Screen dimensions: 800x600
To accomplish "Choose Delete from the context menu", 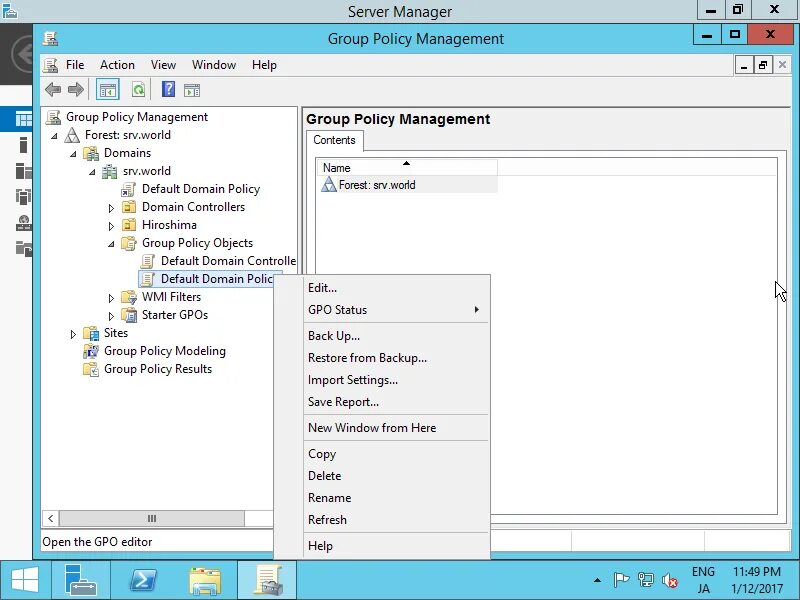I will click(x=396, y=476).
